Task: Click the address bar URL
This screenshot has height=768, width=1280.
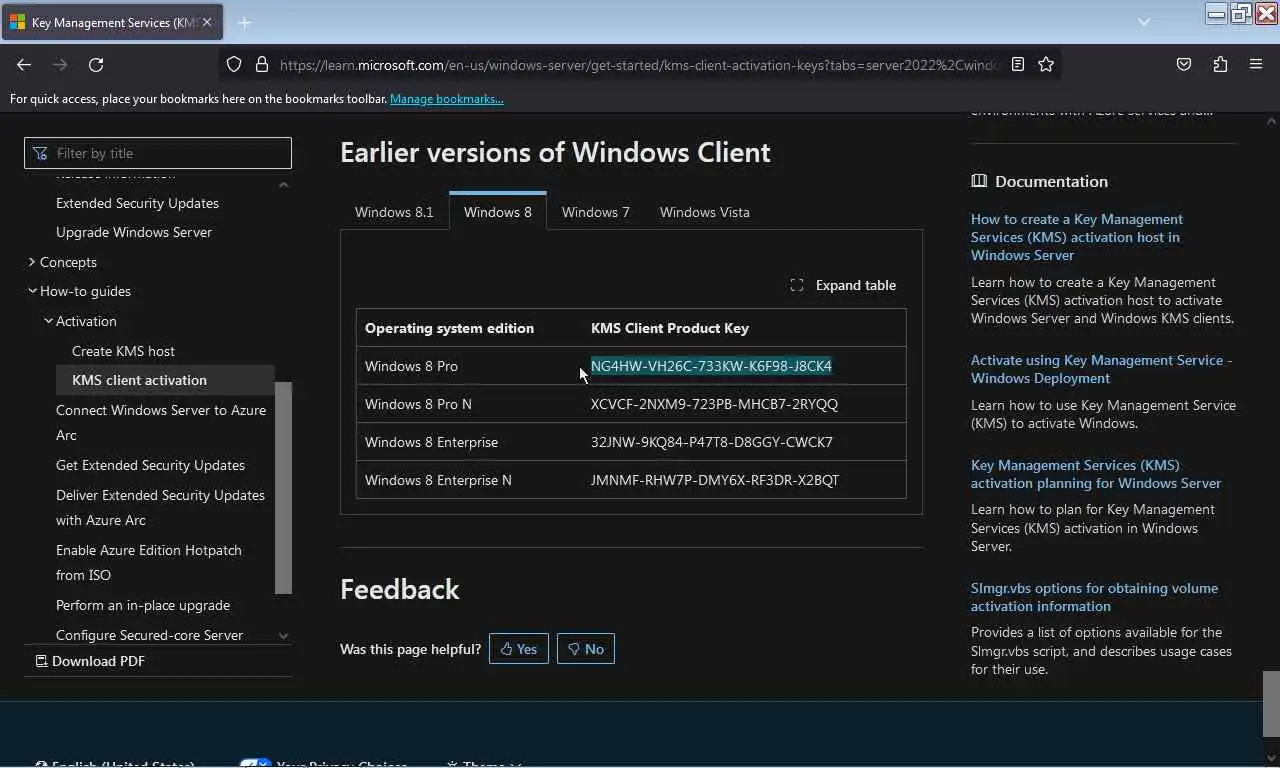Action: [640, 64]
